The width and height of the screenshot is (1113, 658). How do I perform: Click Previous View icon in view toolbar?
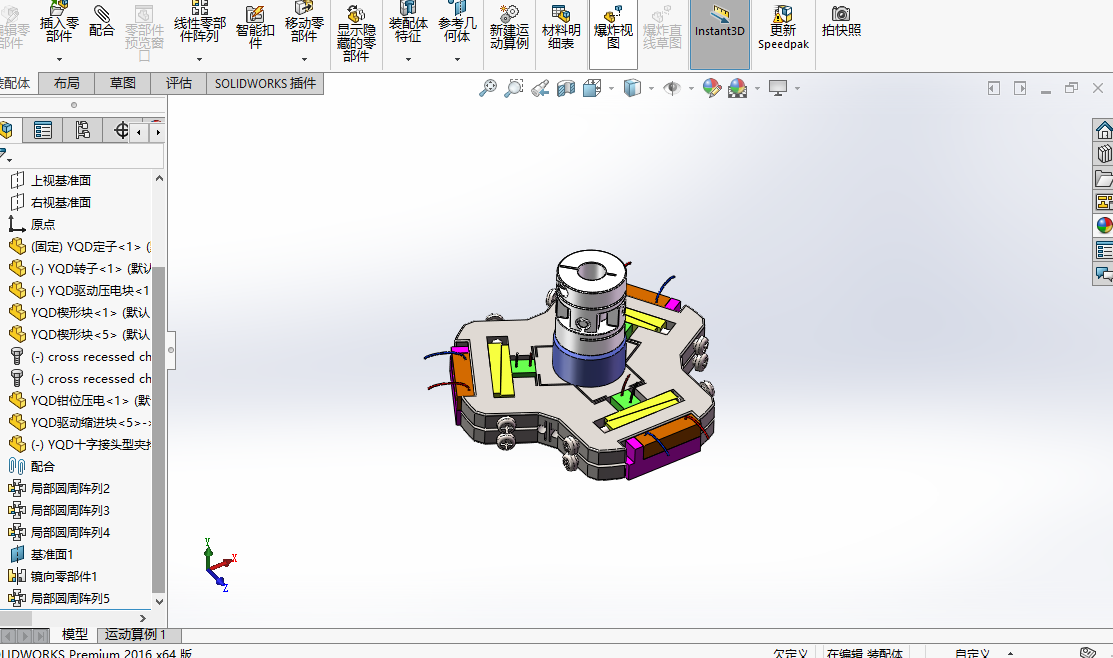(539, 88)
